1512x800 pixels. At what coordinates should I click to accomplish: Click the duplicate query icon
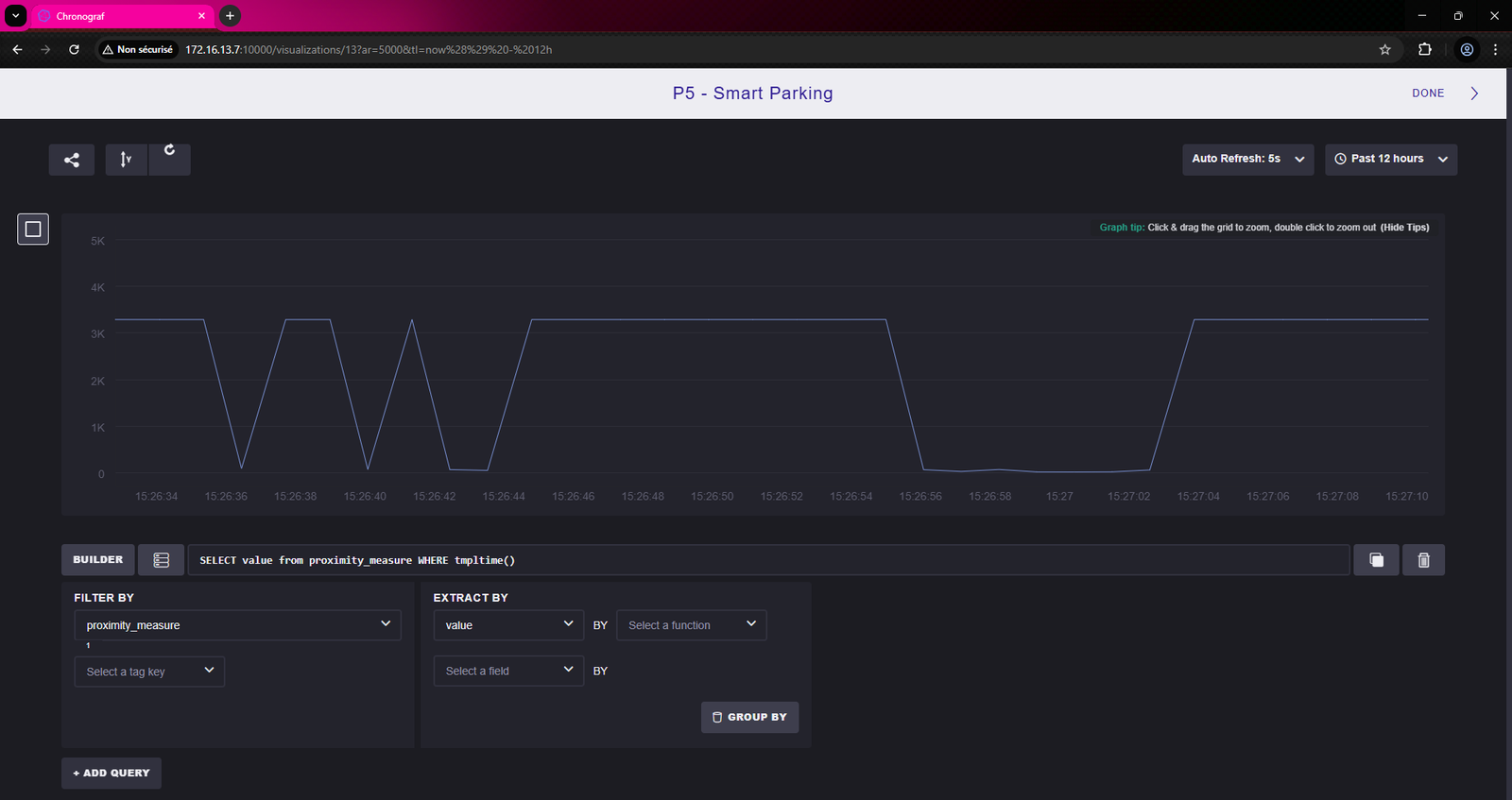click(1376, 560)
